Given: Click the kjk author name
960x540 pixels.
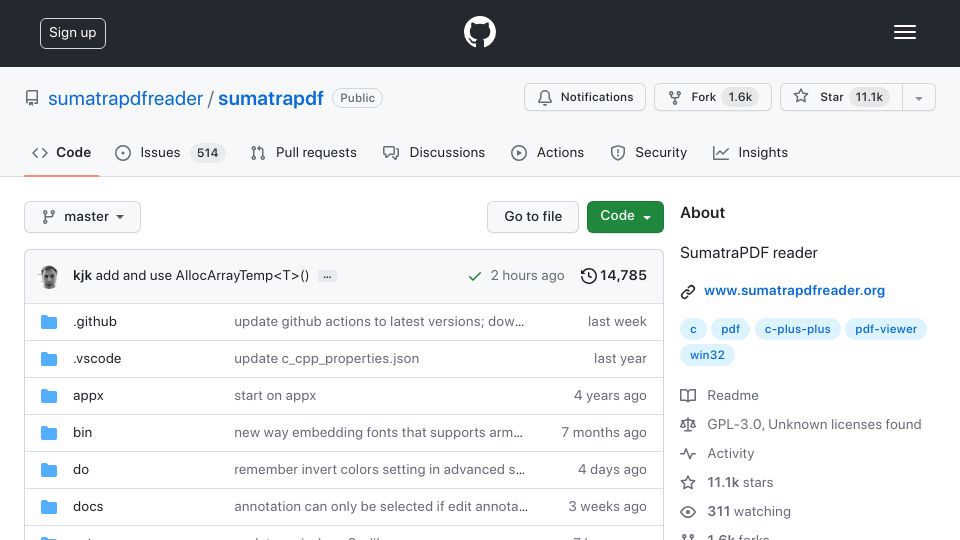Looking at the screenshot, I should pyautogui.click(x=82, y=276).
